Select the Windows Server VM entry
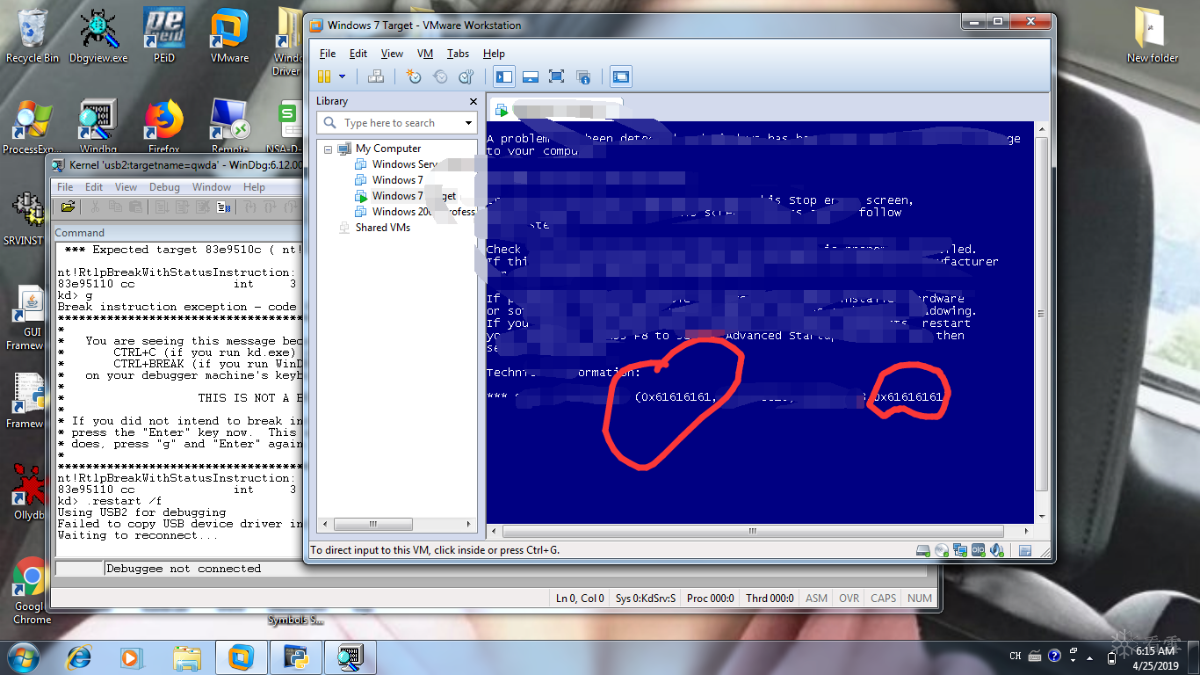This screenshot has height=675, width=1200. (x=404, y=164)
